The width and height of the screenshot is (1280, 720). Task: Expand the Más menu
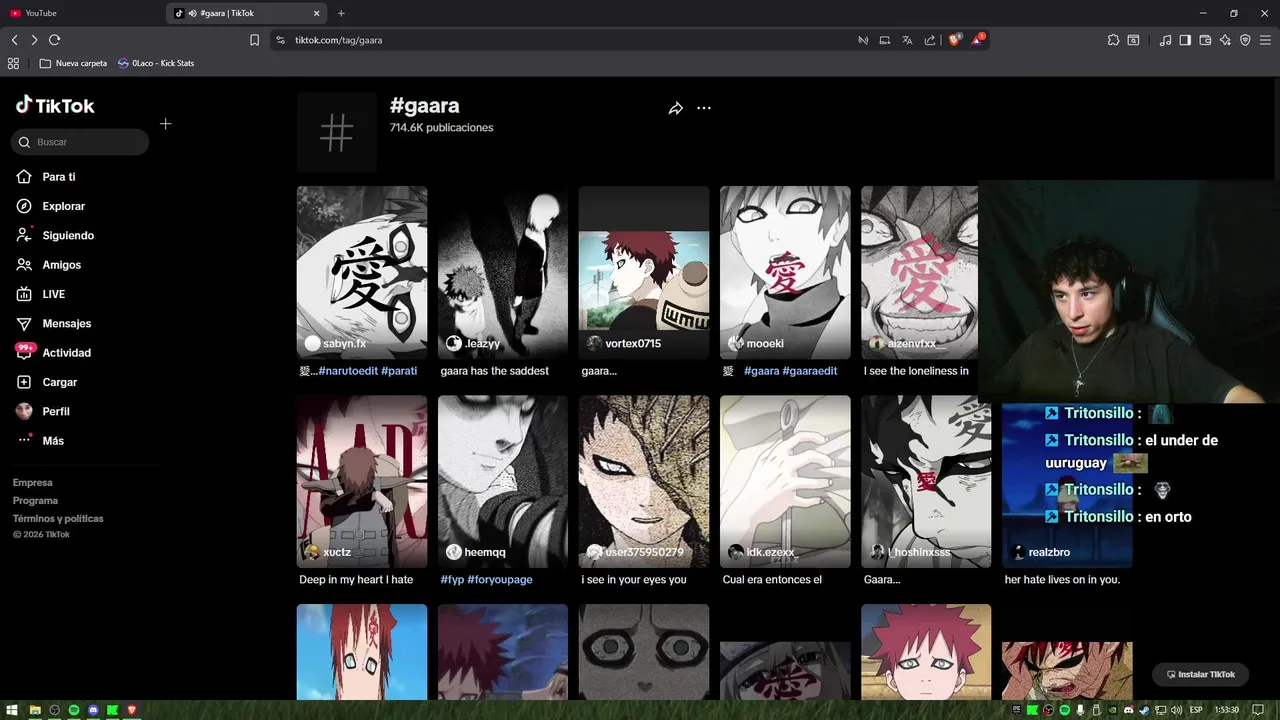pyautogui.click(x=40, y=441)
